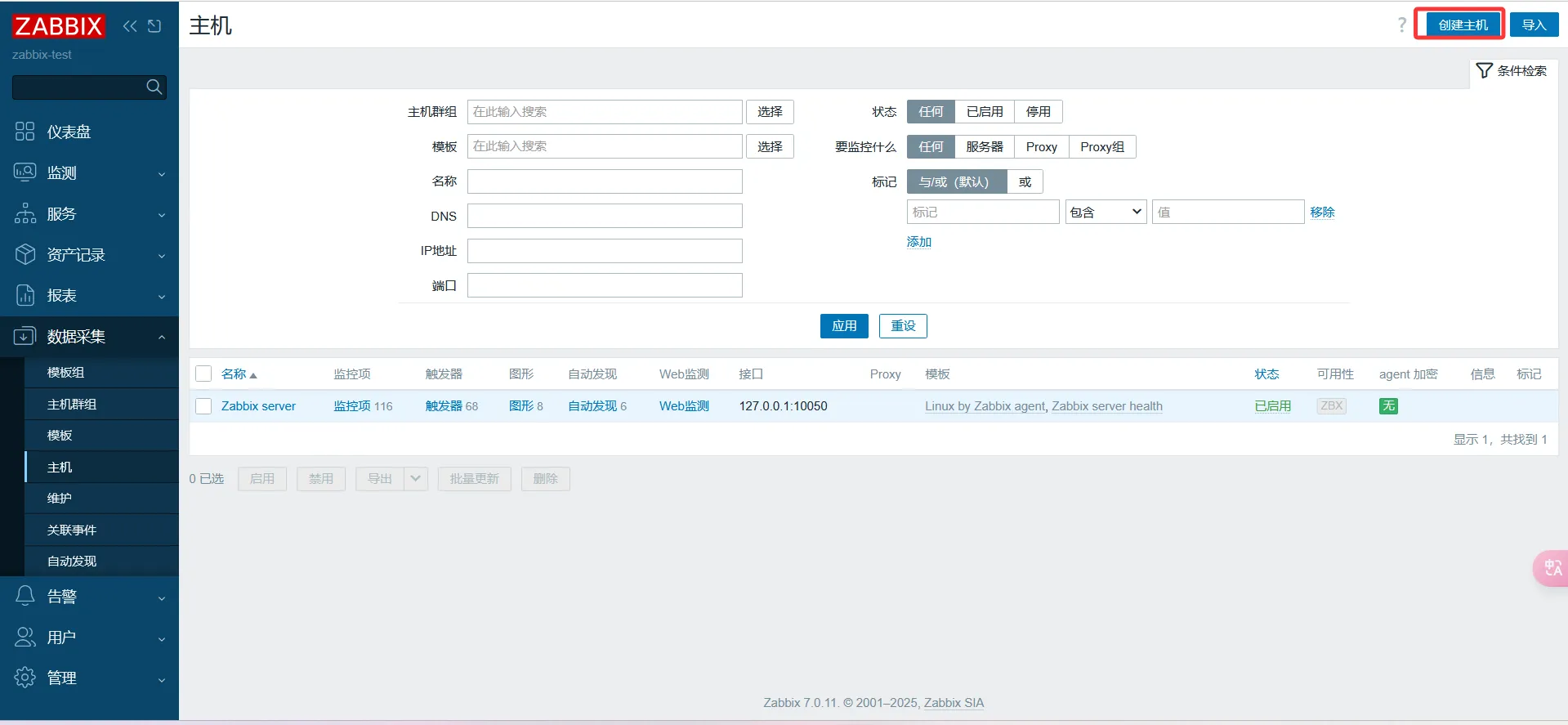Expand the 管理 menu chevron
This screenshot has width=1568, height=725.
162,678
